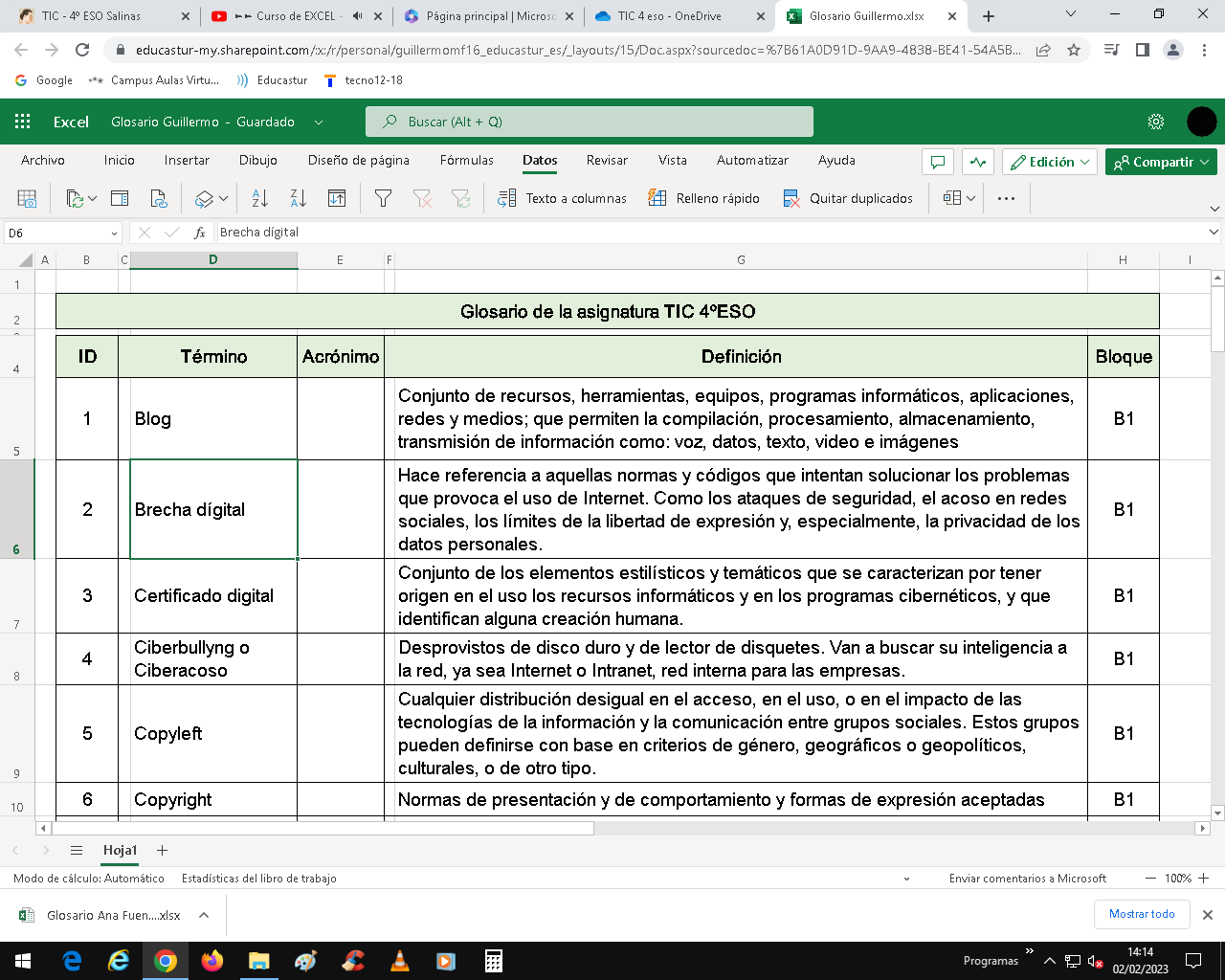Click the zoom out minus button
The image size is (1225, 980).
click(1150, 878)
